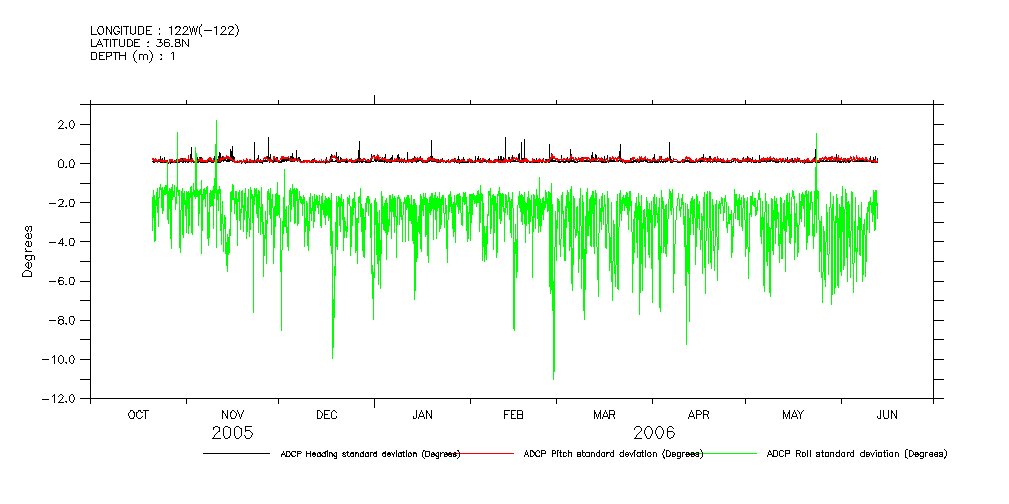Click the DEC month label on time axis
The height and width of the screenshot is (504, 1009).
pyautogui.click(x=326, y=415)
